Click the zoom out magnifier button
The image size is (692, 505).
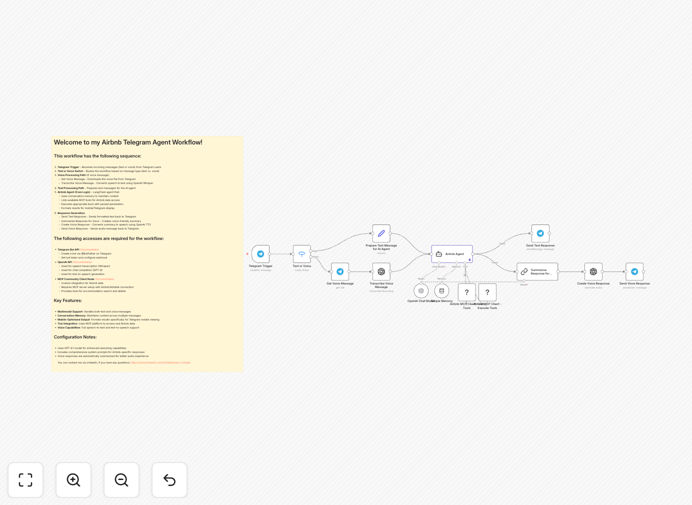coord(121,480)
